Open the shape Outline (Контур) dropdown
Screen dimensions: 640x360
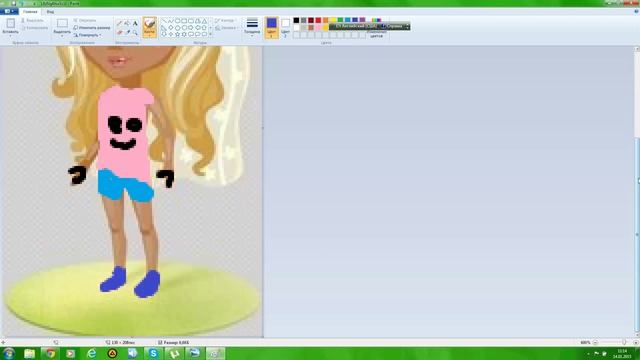pos(225,20)
